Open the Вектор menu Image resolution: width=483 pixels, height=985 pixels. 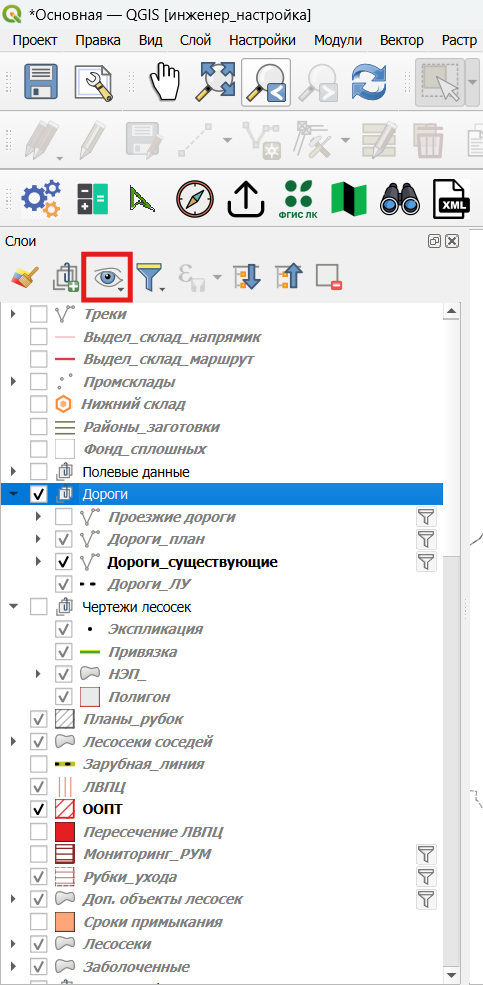(x=401, y=40)
